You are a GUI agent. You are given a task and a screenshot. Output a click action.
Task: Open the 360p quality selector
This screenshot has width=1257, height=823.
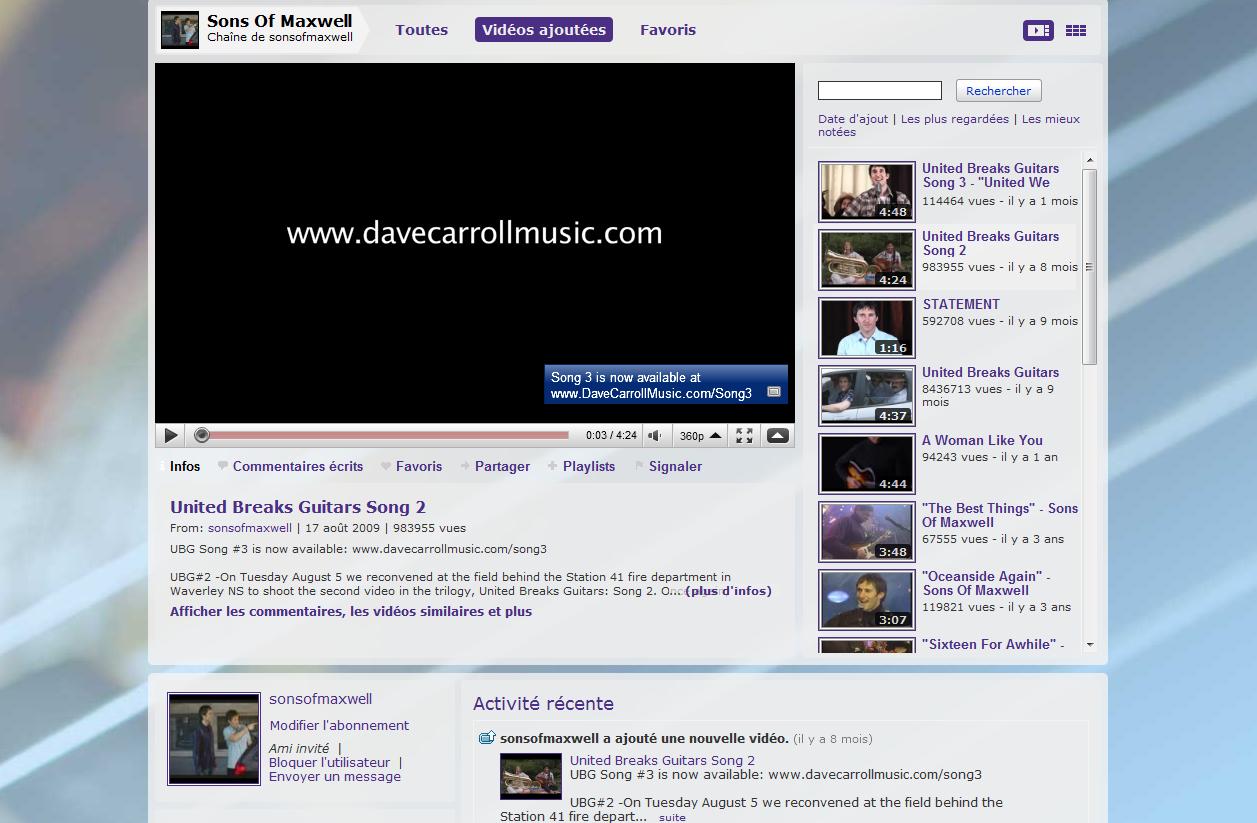pyautogui.click(x=700, y=436)
